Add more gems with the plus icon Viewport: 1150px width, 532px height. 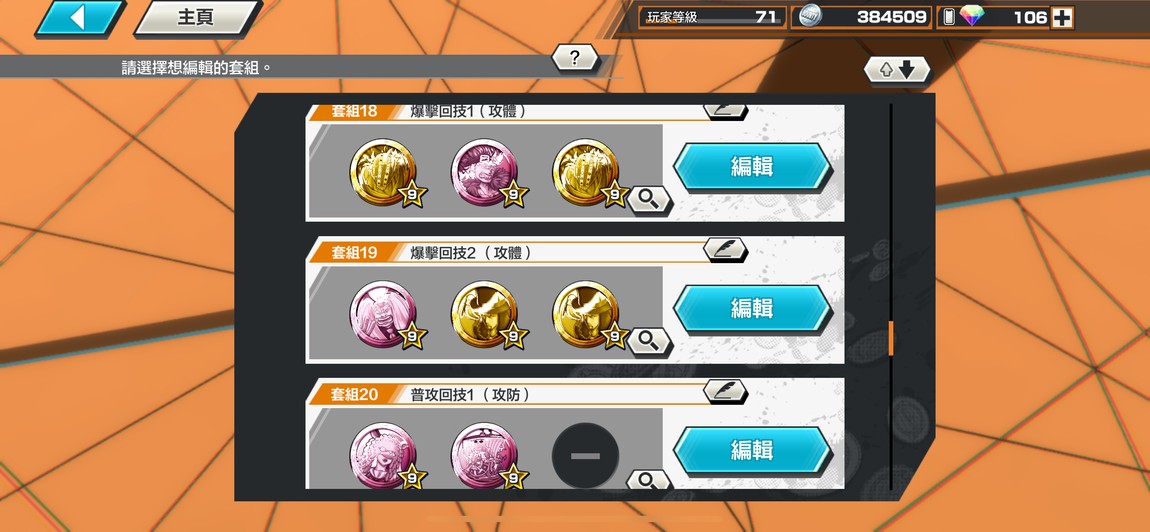pyautogui.click(x=1062, y=18)
